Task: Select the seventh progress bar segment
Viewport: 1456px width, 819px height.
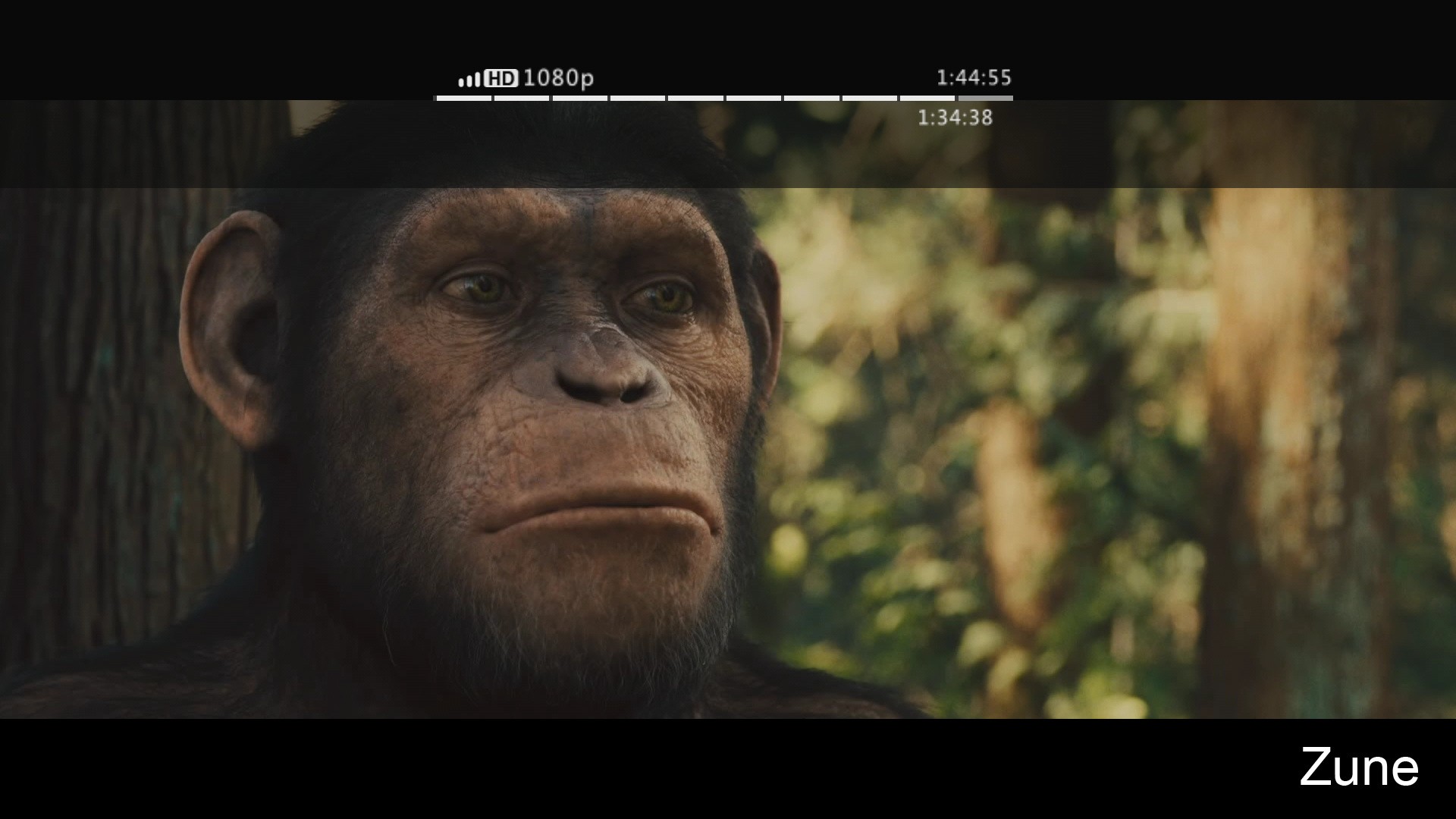Action: (811, 98)
